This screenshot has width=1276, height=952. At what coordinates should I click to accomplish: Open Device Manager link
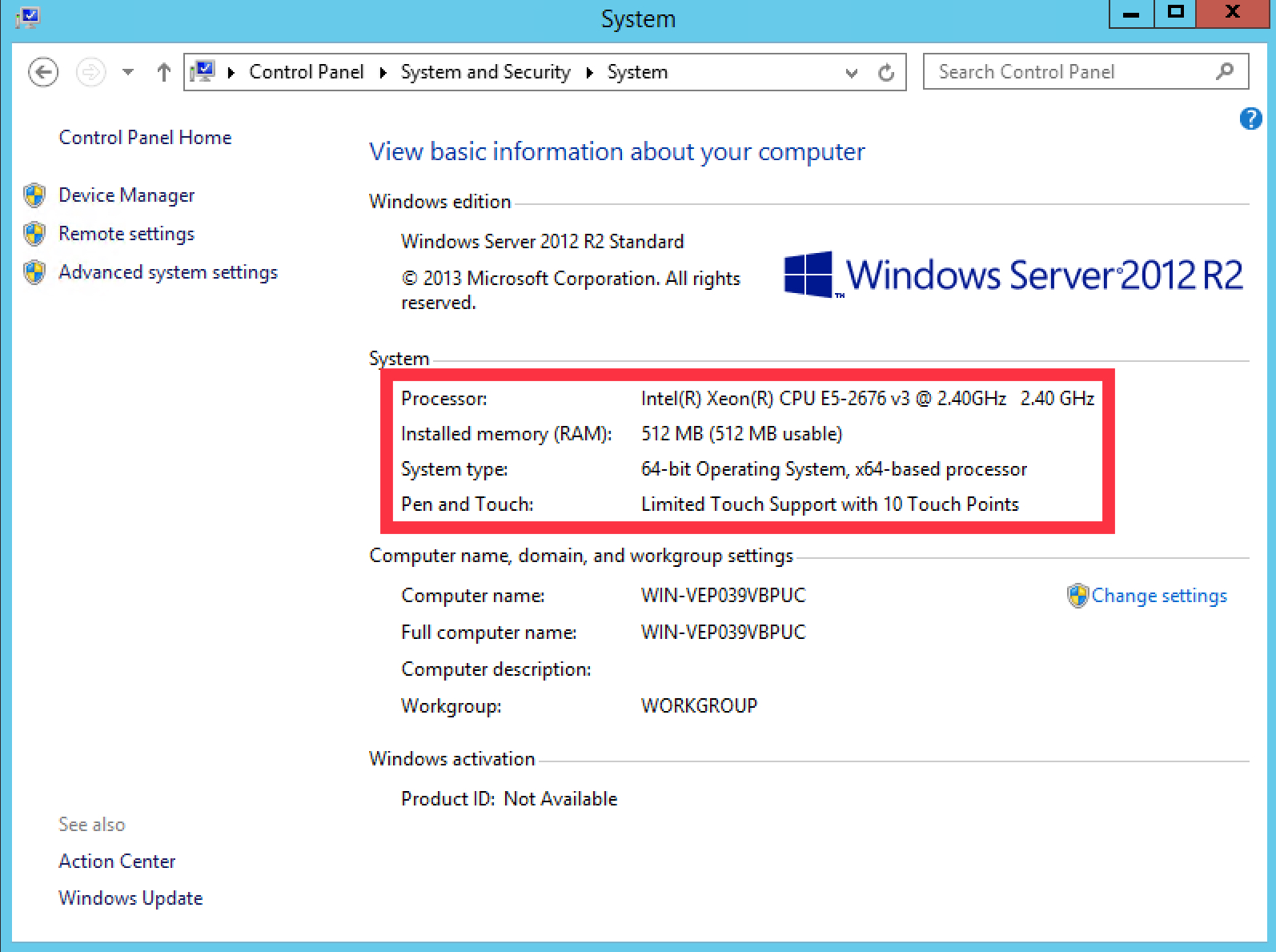126,195
